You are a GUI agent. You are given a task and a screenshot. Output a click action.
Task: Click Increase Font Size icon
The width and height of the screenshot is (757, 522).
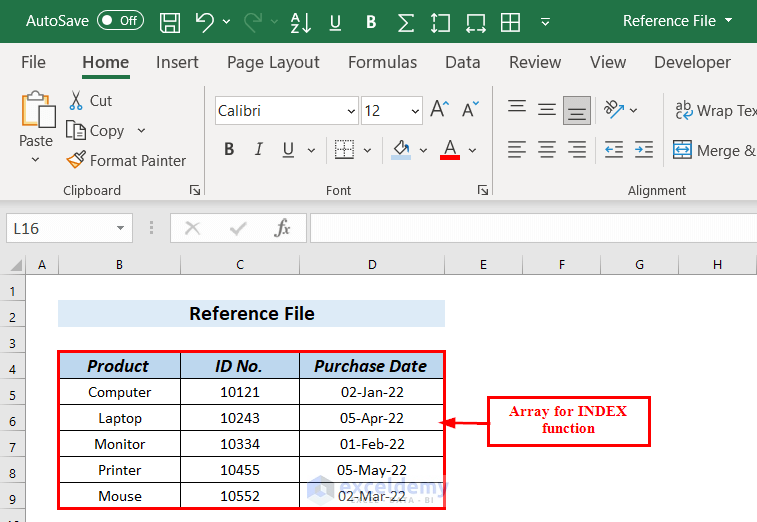[x=439, y=110]
